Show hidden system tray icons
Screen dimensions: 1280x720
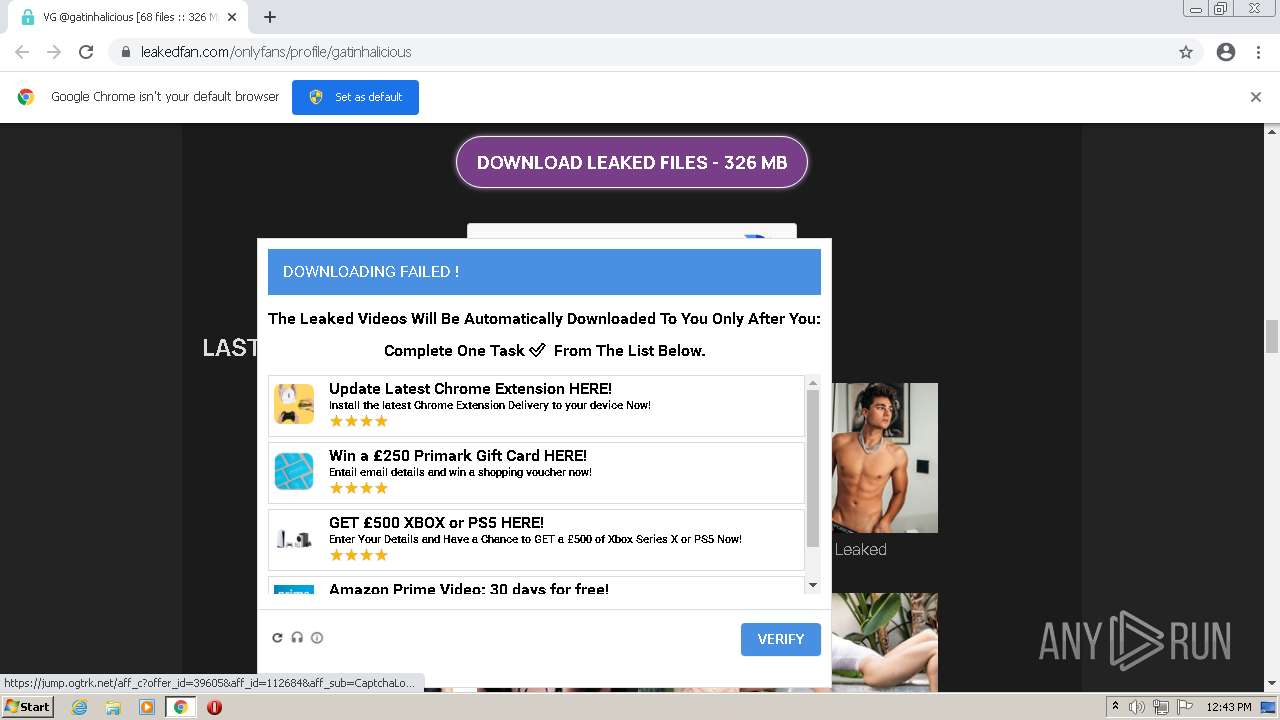1115,707
